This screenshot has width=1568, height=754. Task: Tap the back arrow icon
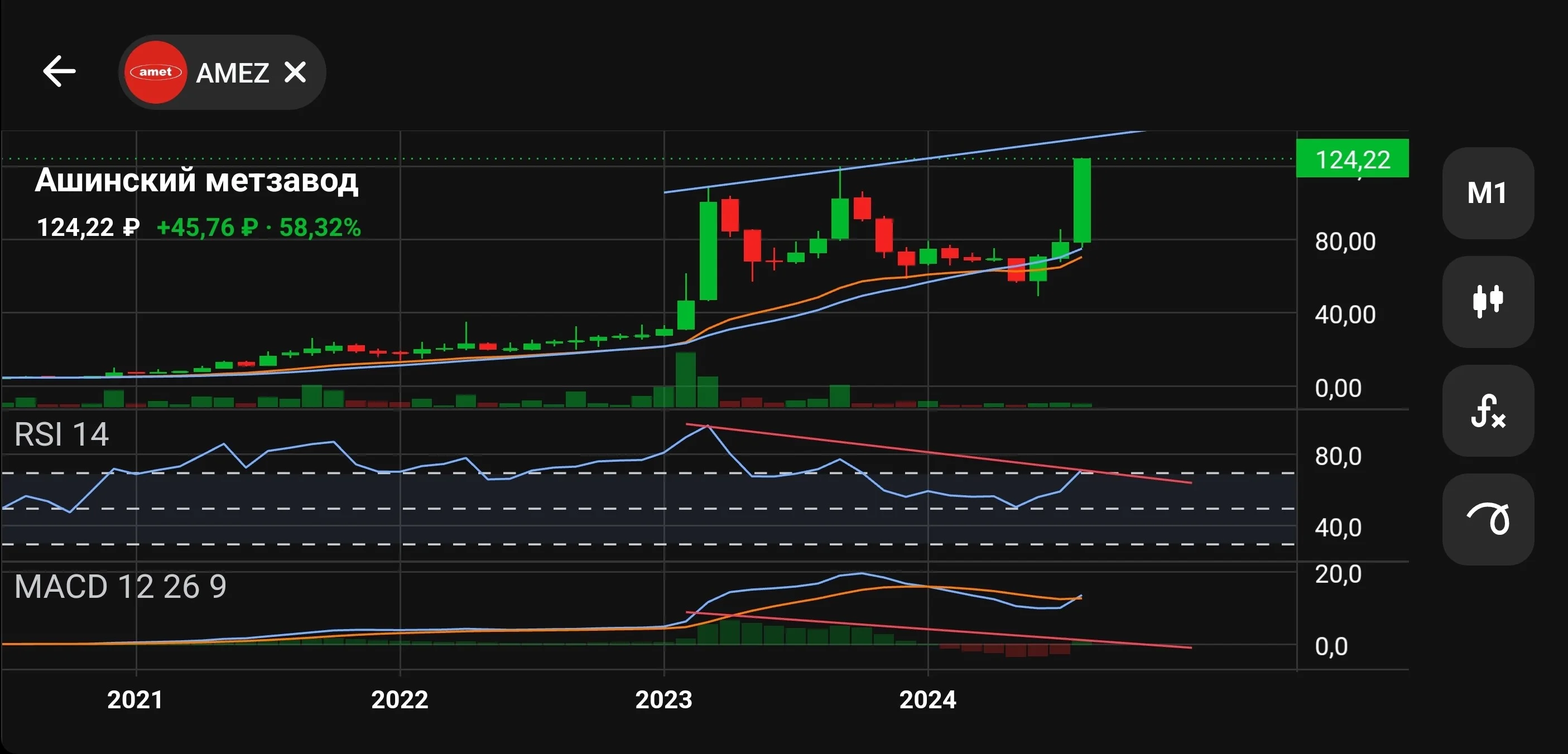pos(59,71)
